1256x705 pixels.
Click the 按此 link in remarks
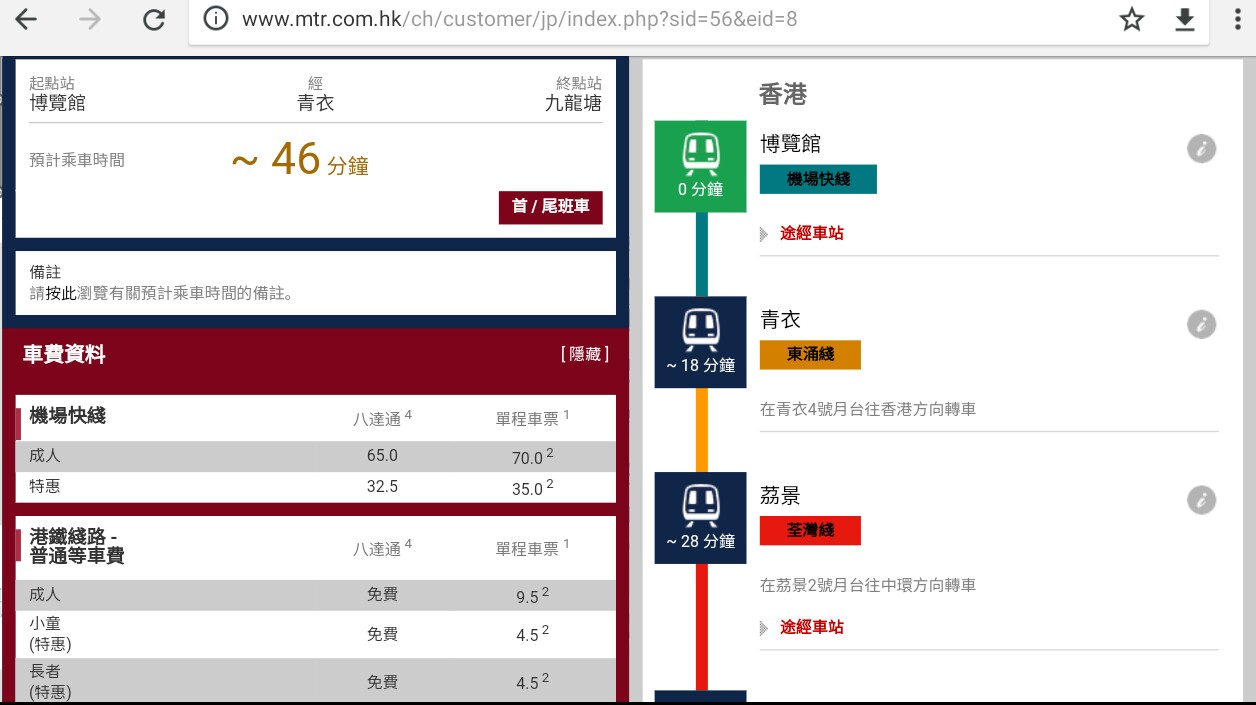pos(61,294)
